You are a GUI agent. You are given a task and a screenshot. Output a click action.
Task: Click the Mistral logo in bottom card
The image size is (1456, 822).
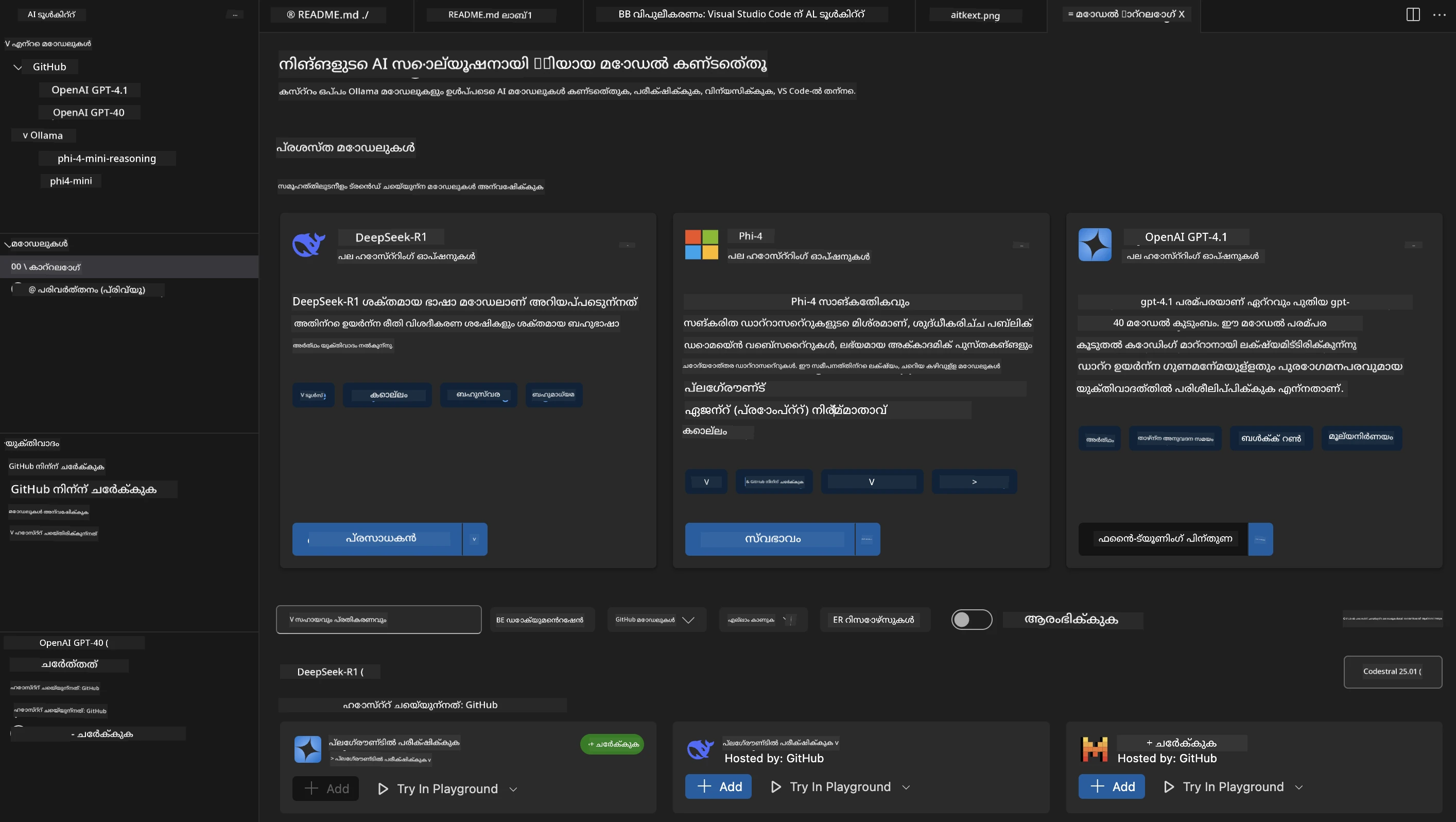click(1094, 749)
